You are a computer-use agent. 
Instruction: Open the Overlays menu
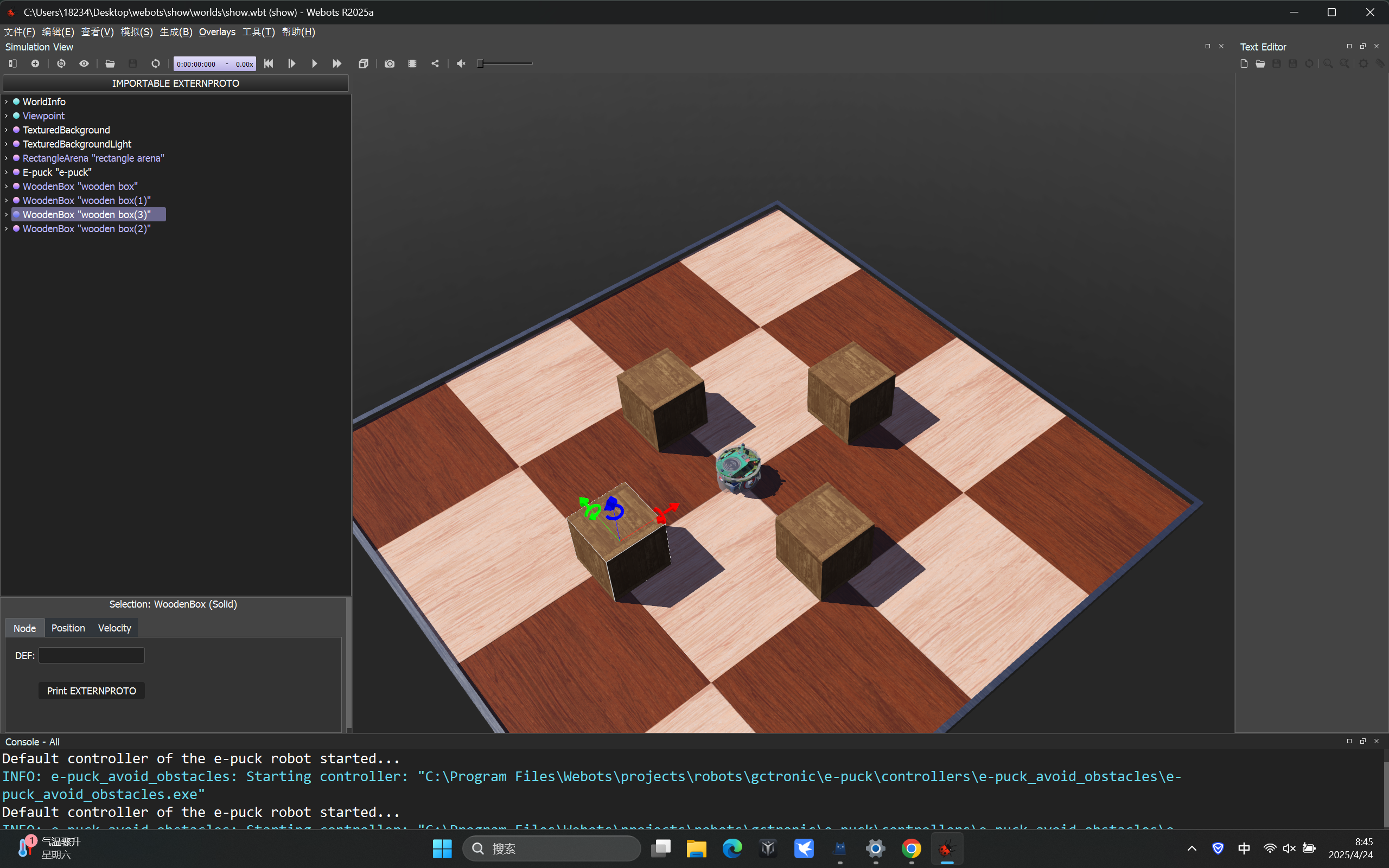click(216, 32)
